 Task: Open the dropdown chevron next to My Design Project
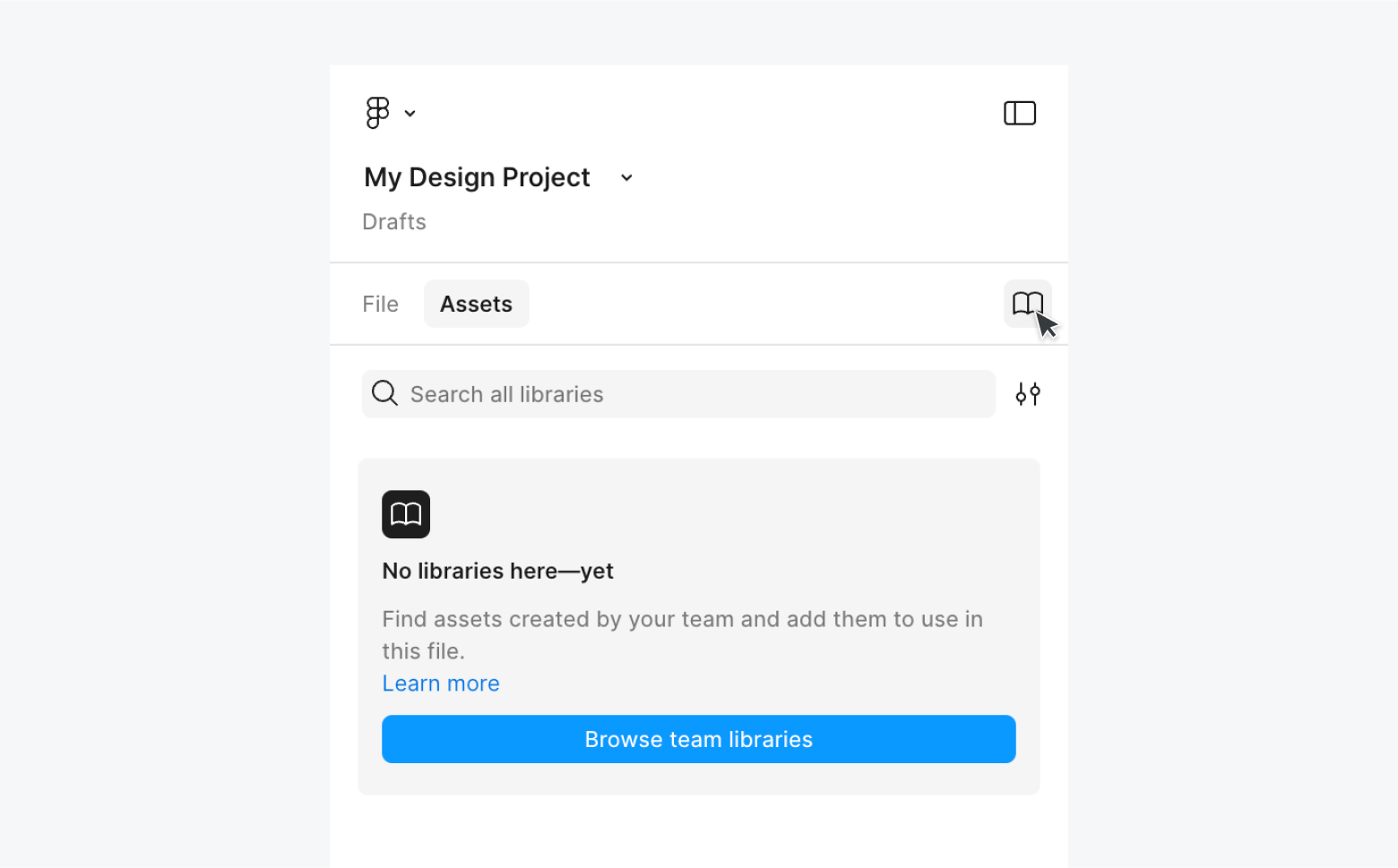(x=626, y=178)
